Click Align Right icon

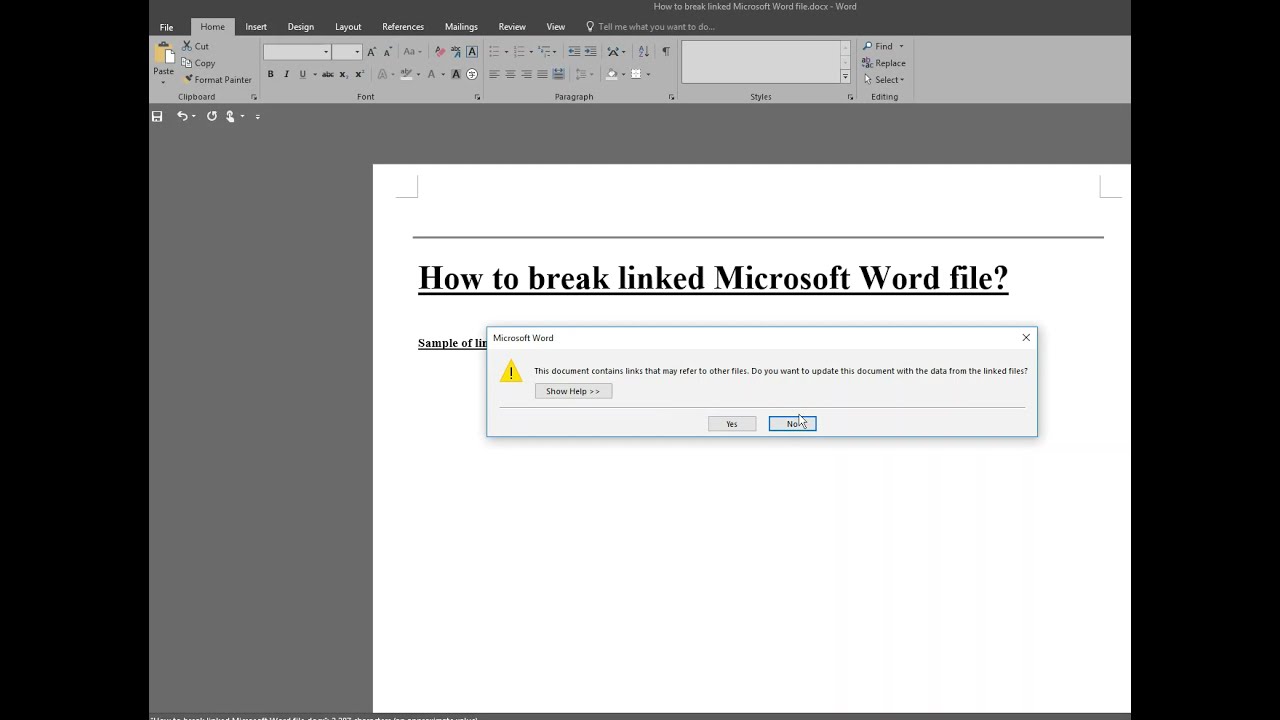tap(526, 74)
